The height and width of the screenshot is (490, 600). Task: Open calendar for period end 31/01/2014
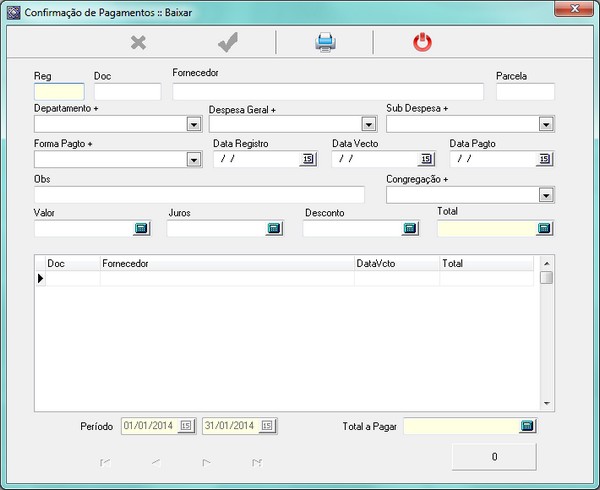(267, 426)
